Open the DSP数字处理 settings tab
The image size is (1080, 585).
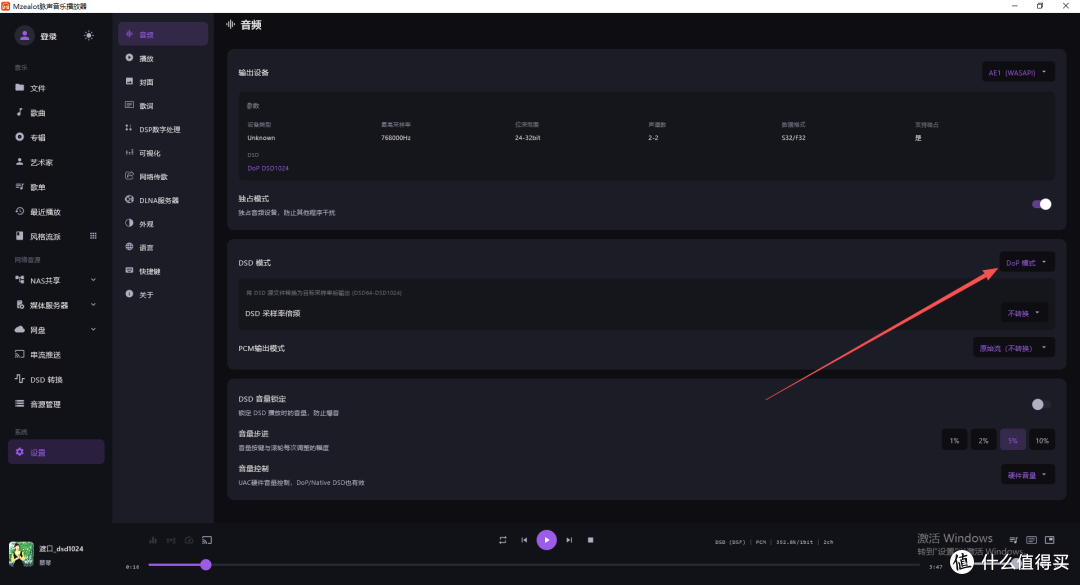[163, 130]
